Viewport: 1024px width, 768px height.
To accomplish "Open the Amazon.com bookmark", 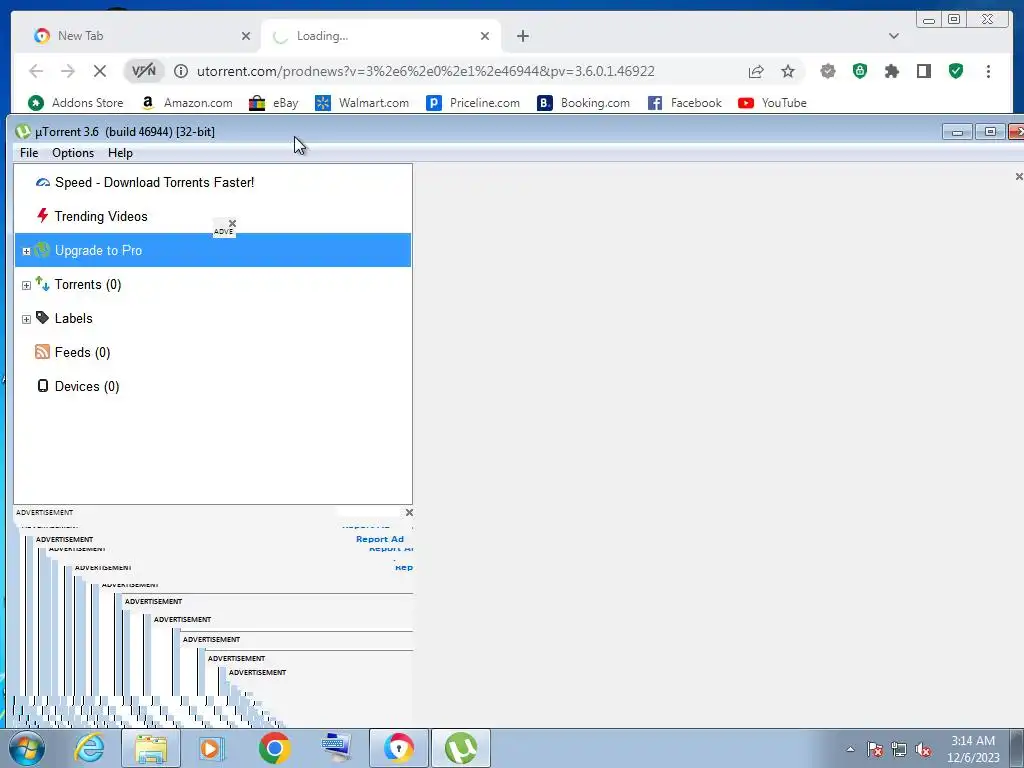I will click(187, 103).
